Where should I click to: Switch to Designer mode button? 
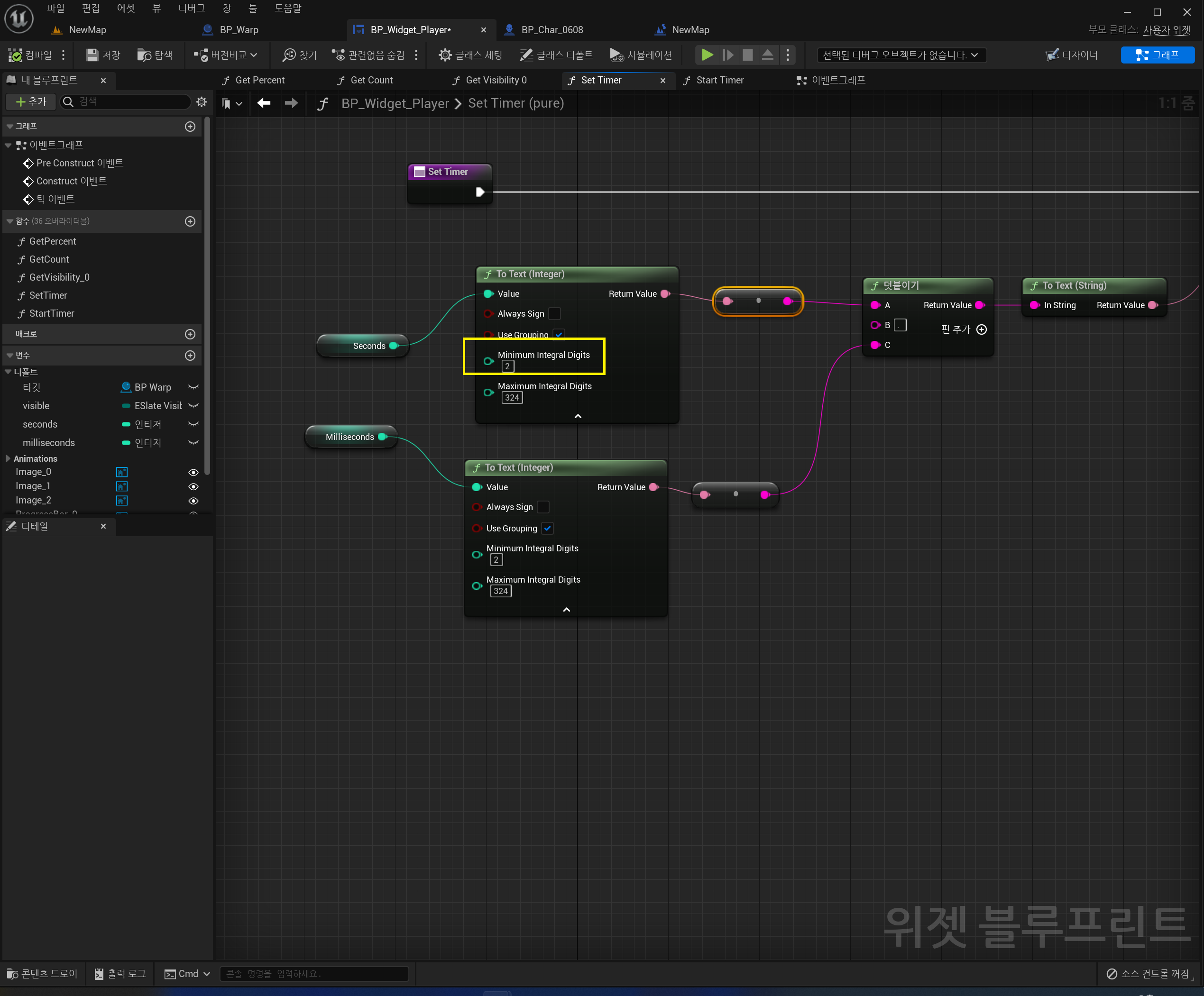pos(1071,55)
